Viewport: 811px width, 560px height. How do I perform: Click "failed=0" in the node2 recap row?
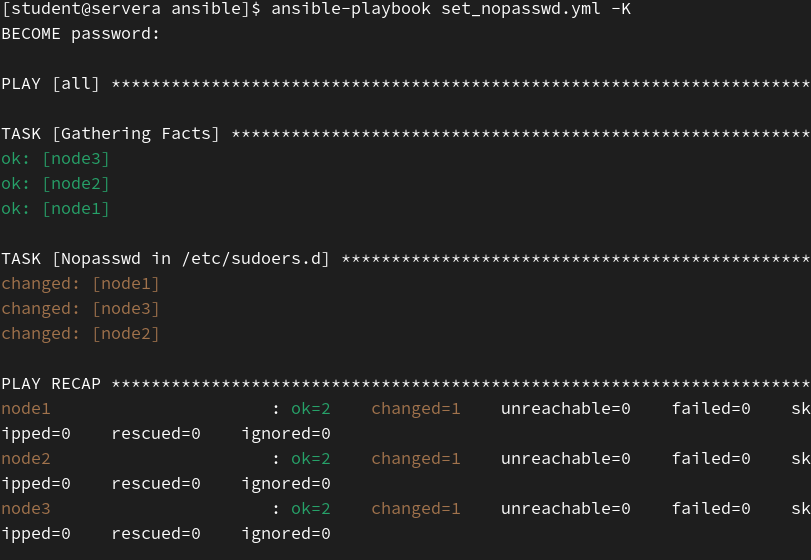pos(711,459)
